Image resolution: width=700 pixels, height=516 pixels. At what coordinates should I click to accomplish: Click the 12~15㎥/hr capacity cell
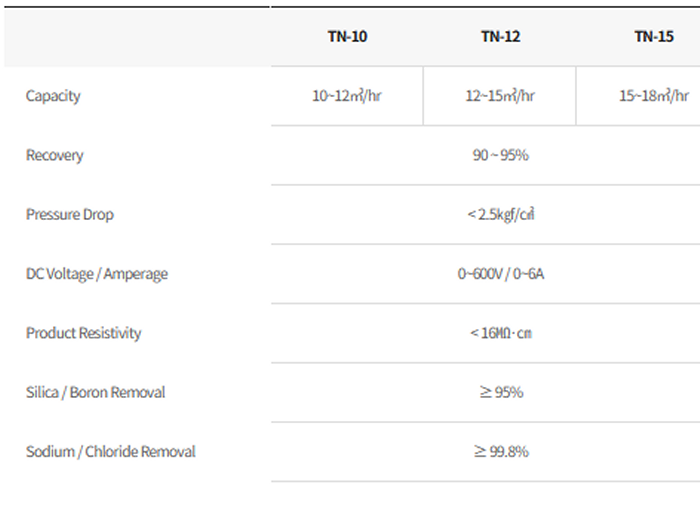point(500,96)
